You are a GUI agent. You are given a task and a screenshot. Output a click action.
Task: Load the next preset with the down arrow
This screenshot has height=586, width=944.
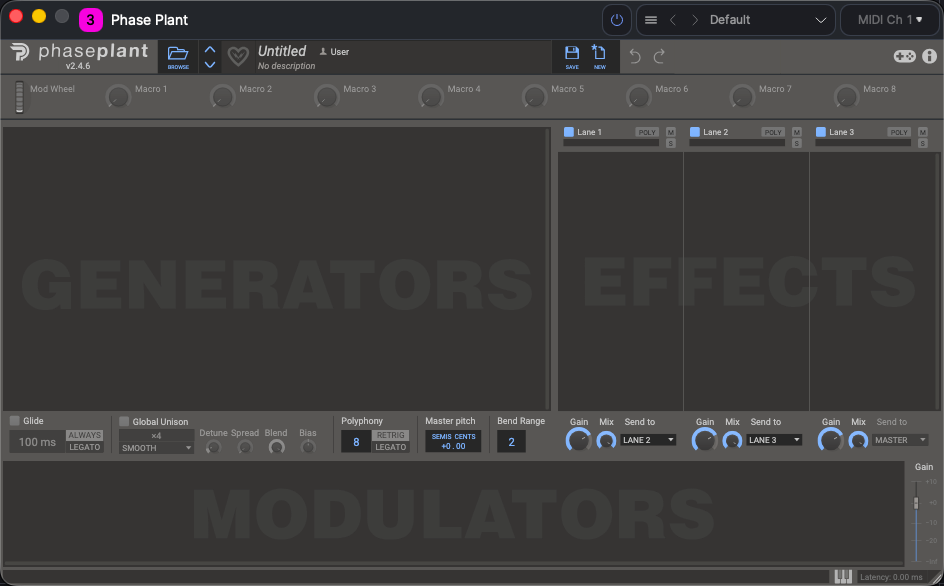(210, 64)
